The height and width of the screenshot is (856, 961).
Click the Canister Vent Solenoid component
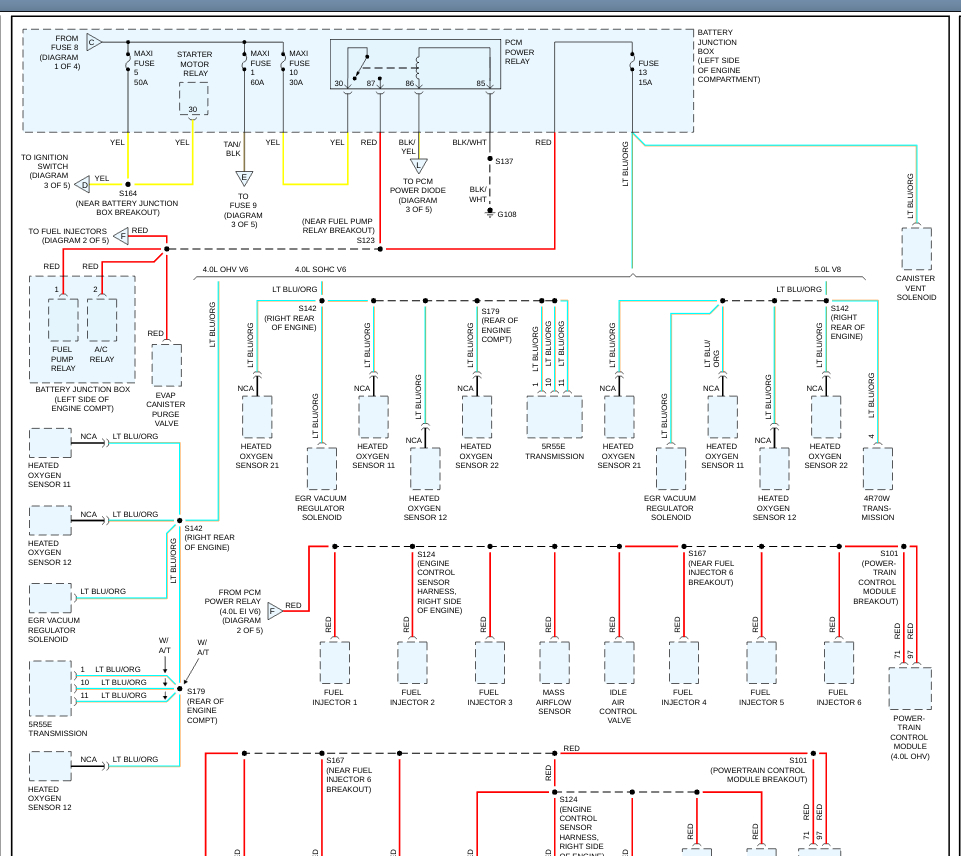pos(916,249)
